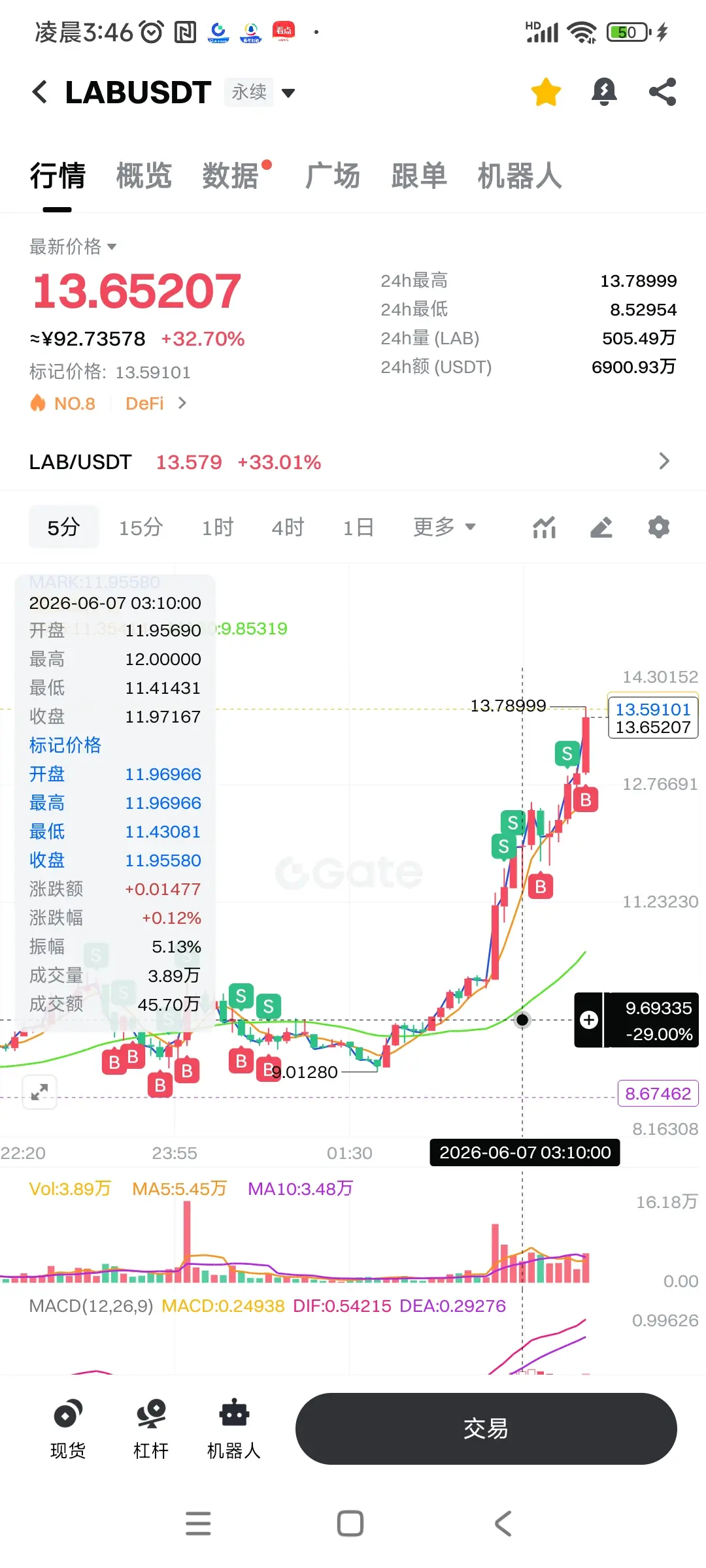Tap the LABUSDT pair title
Viewport: 706px width, 1568px height.
point(138,92)
